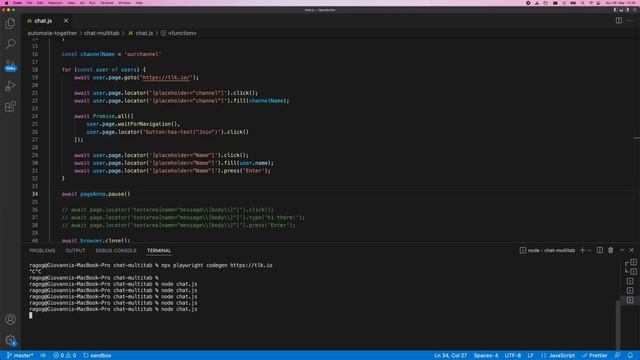
Task: Open the Terminal menu in menu bar
Action: tap(107, 3)
